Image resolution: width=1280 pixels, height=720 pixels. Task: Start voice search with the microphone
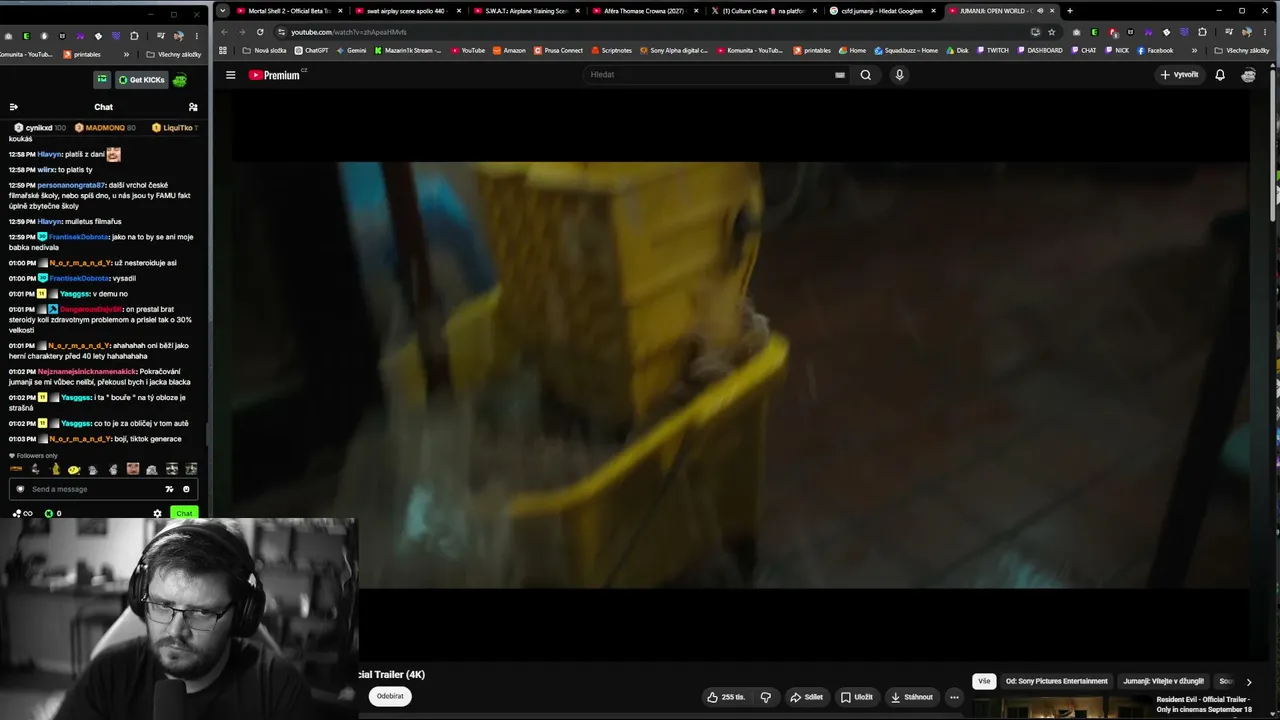tap(899, 75)
